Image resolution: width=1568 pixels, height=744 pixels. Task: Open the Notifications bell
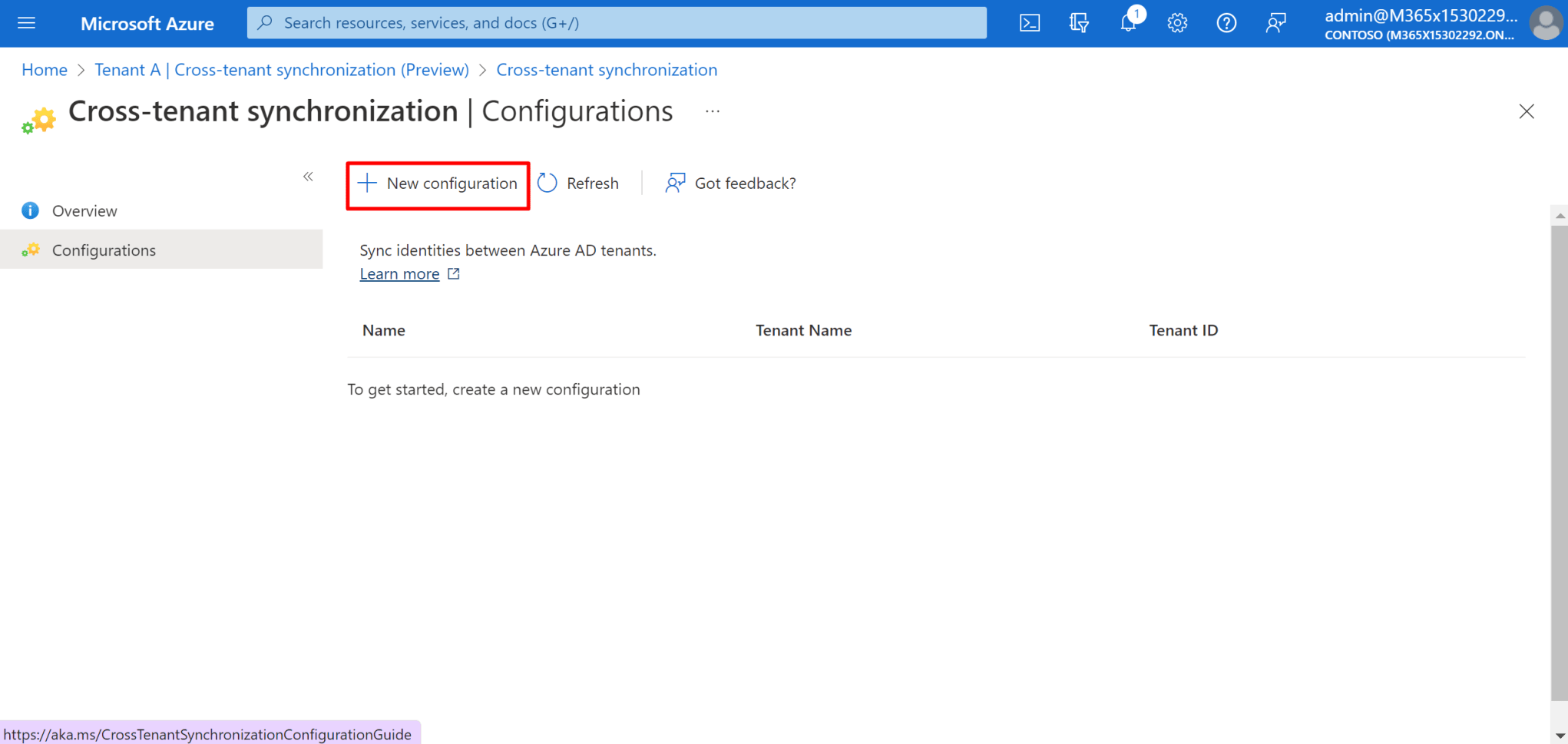click(1127, 23)
